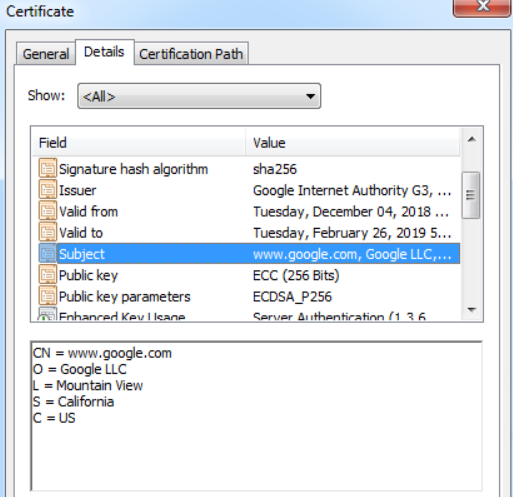Screen dimensions: 513x497
Task: Click the Public key field icon
Action: (x=48, y=275)
